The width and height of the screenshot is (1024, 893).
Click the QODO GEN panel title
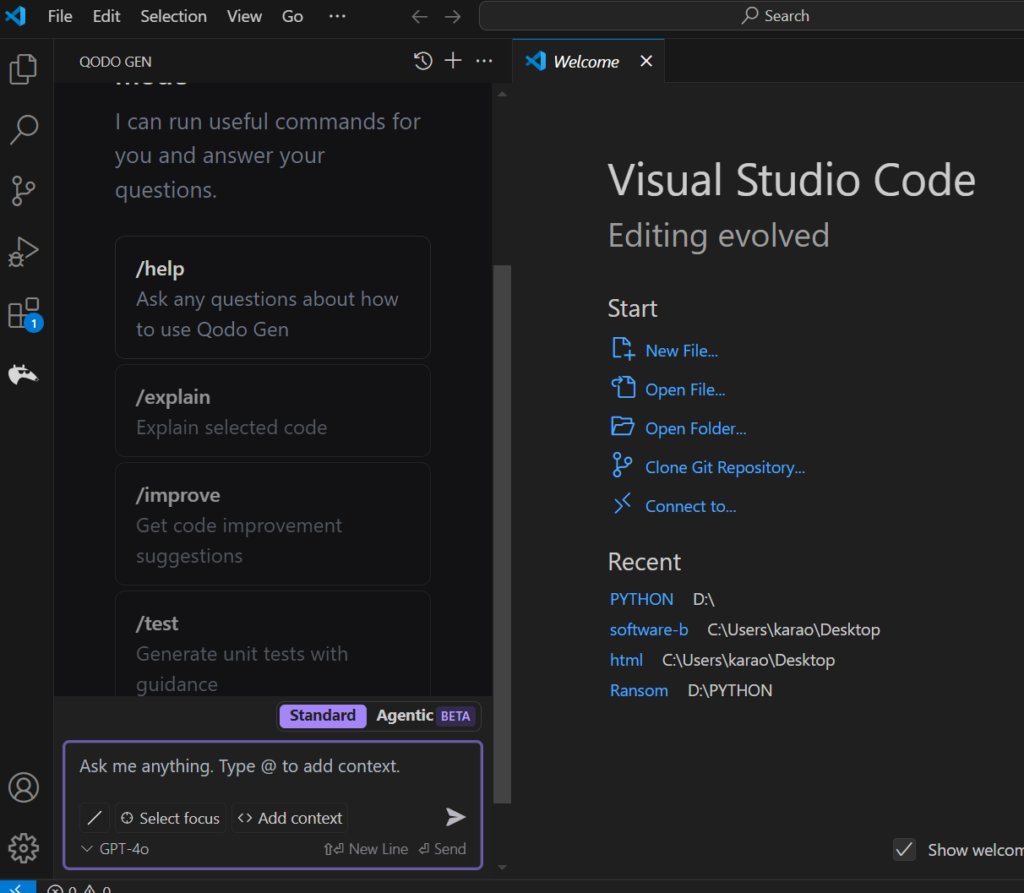115,61
